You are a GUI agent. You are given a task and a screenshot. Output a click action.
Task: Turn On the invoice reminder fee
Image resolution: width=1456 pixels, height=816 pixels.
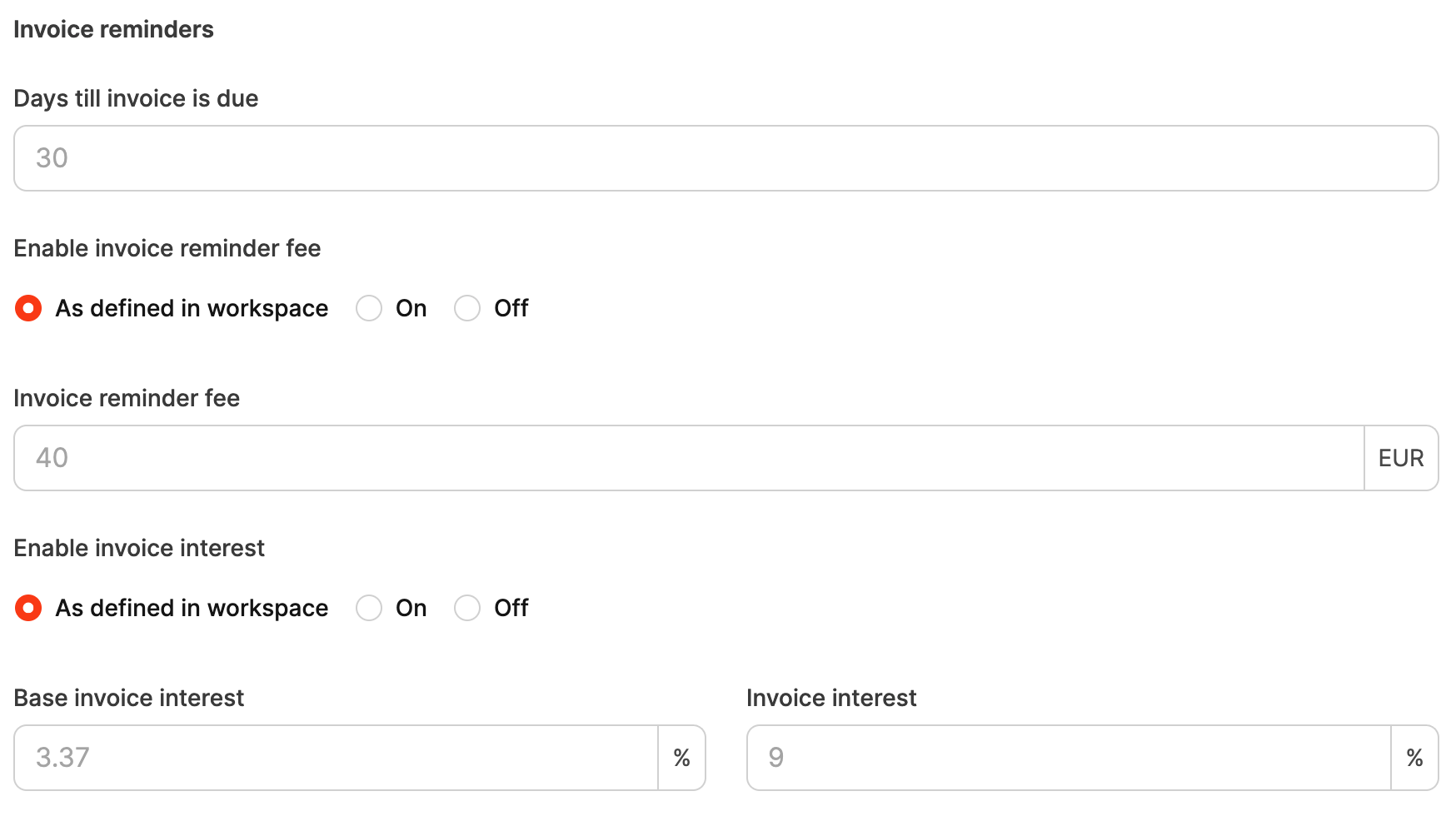click(369, 308)
